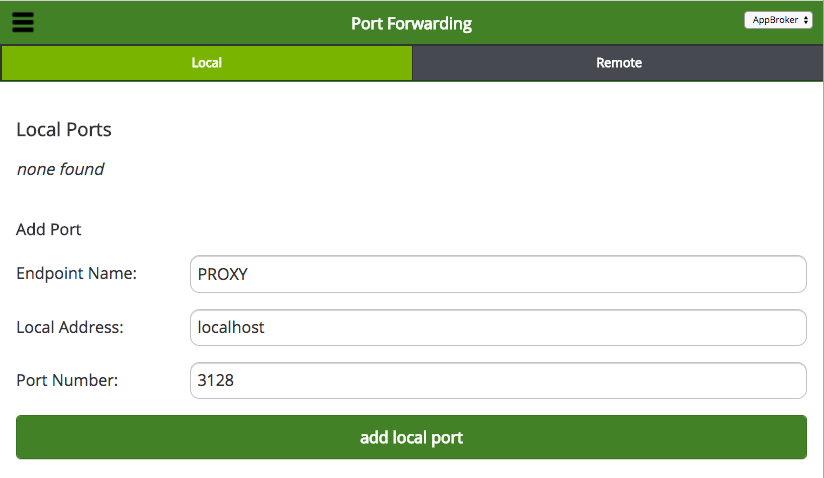Click the Port Number: label
Screen dimensions: 824x478
[x=67, y=380]
